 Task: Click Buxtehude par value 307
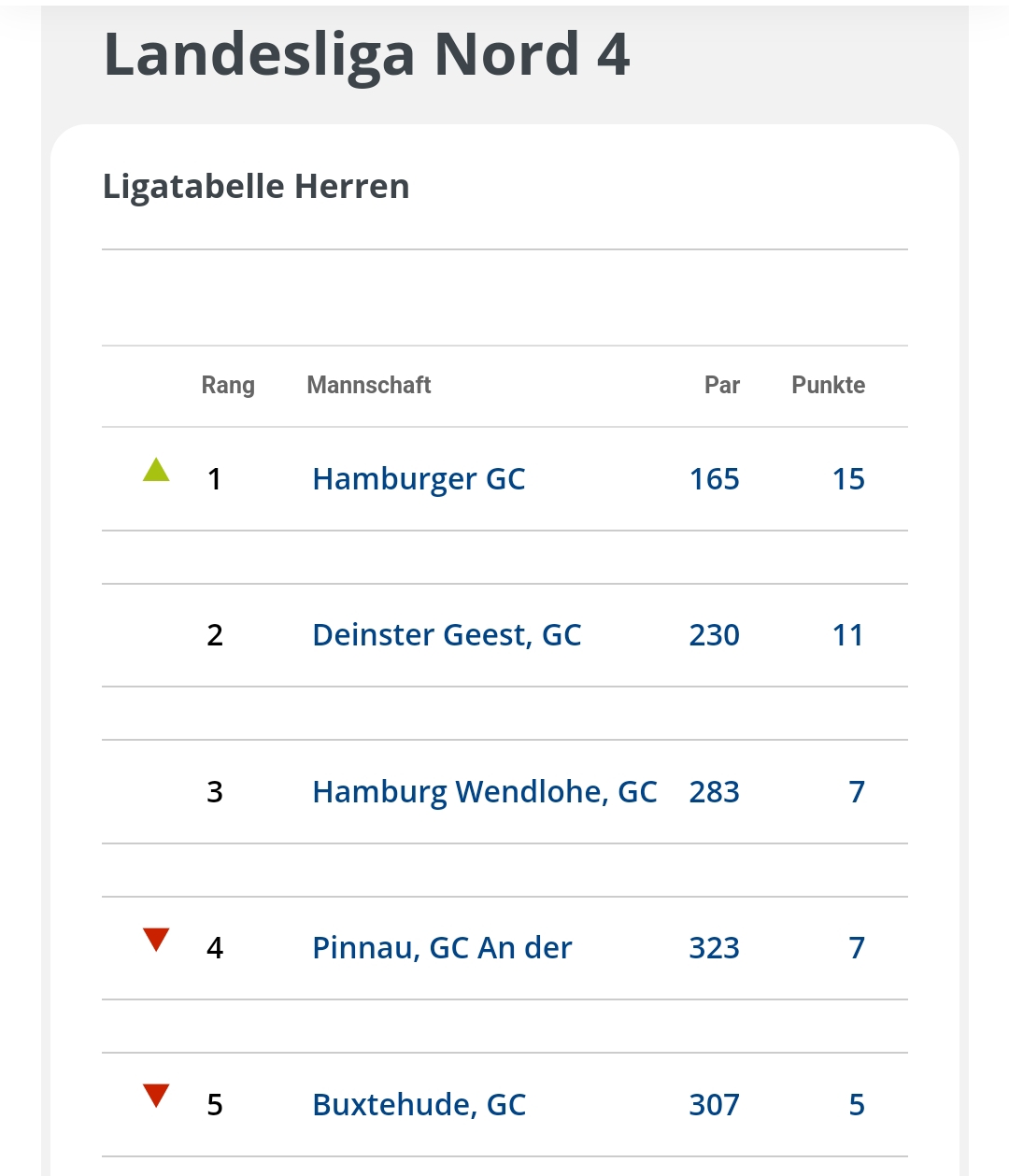pos(714,1105)
